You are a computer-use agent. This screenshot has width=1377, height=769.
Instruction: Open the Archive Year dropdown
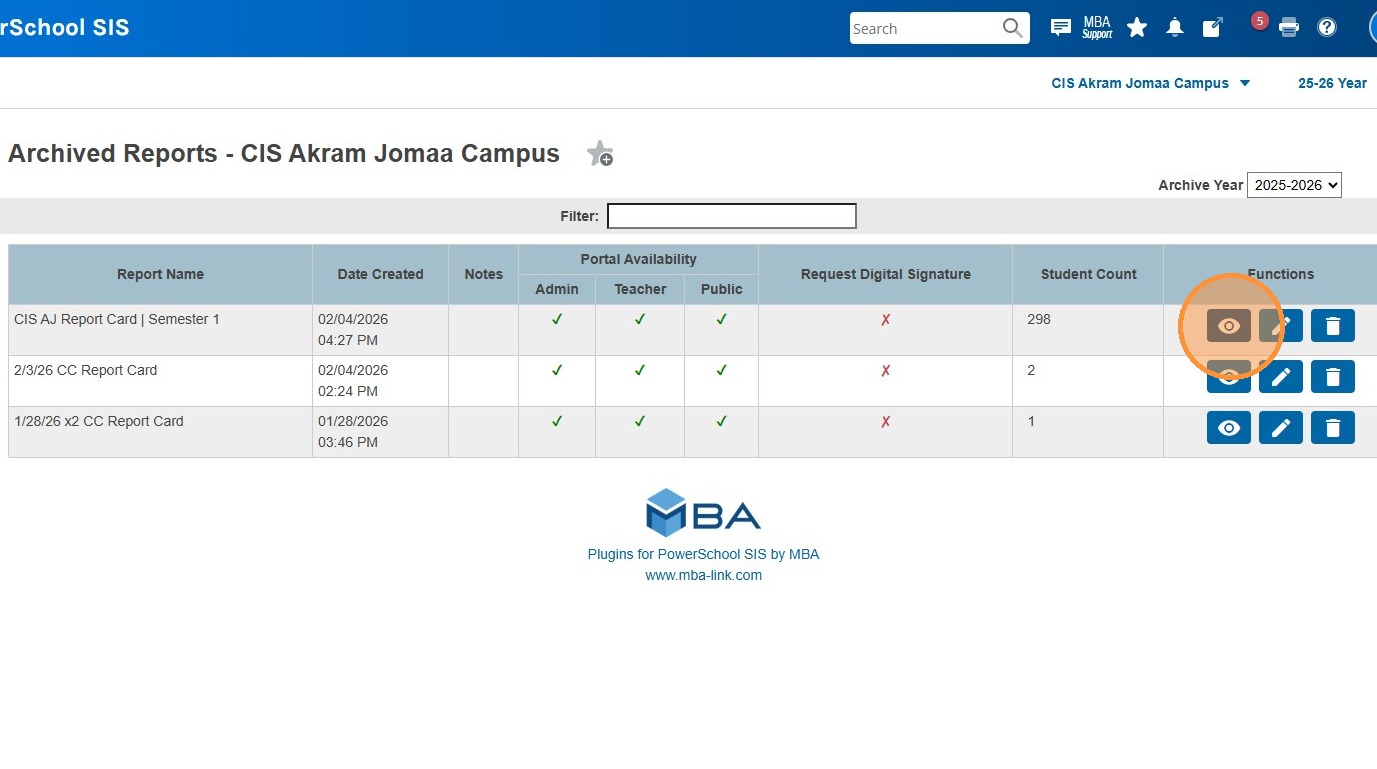click(x=1294, y=185)
